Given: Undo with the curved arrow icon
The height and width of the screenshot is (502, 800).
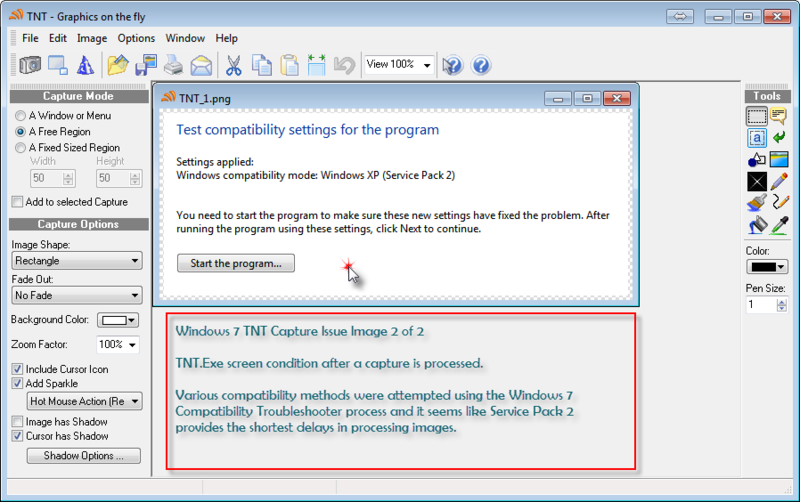Looking at the screenshot, I should pos(344,65).
